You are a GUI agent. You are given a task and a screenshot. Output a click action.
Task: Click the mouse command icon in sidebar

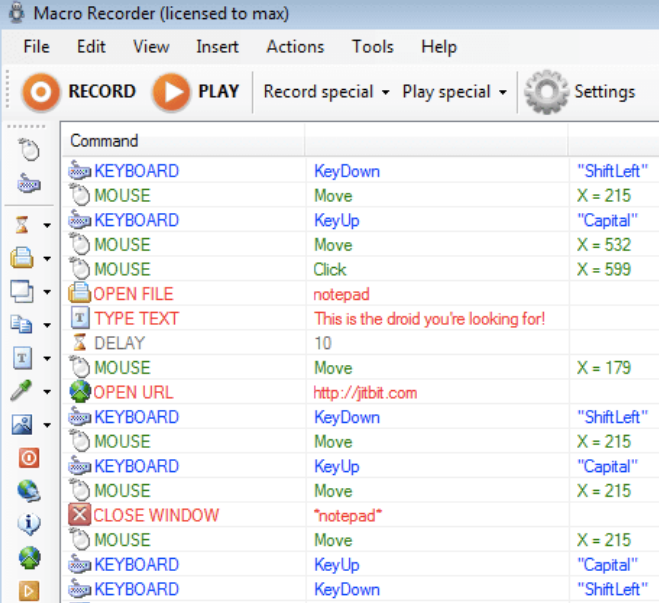29,149
